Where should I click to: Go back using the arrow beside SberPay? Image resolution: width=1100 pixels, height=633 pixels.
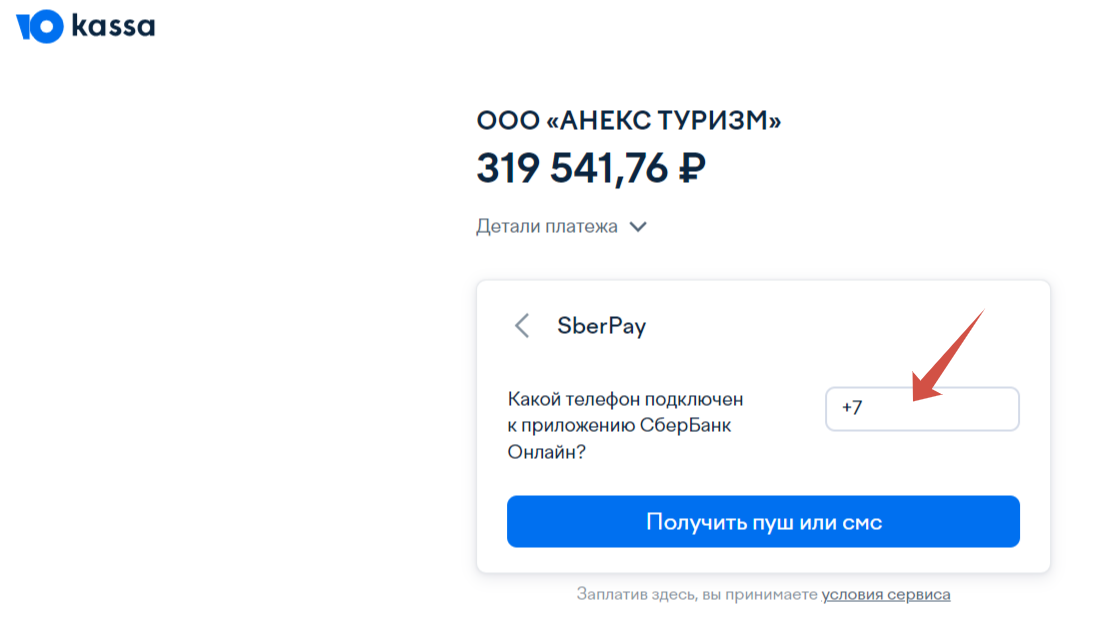point(521,326)
